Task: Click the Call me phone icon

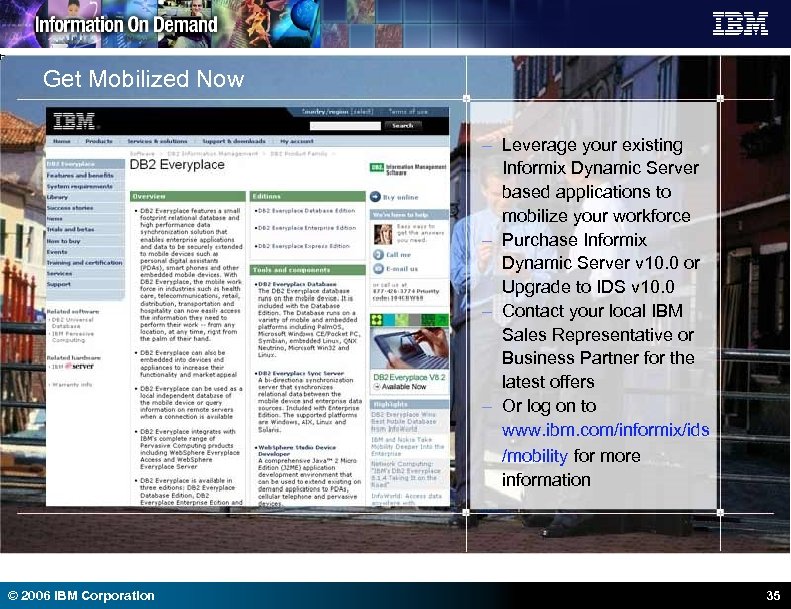Action: point(378,255)
